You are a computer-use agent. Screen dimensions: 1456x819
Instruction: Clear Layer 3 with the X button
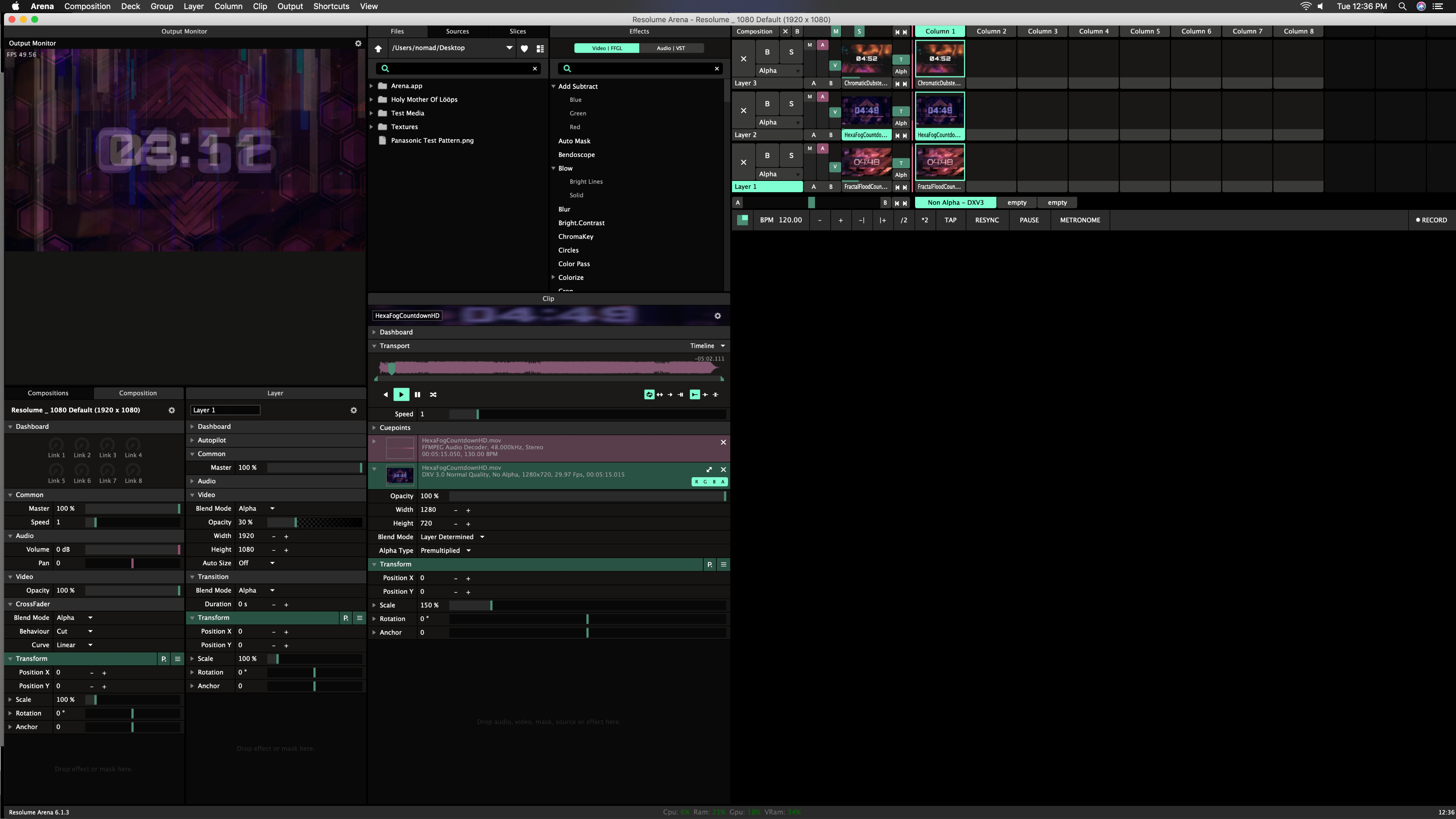pos(743,59)
